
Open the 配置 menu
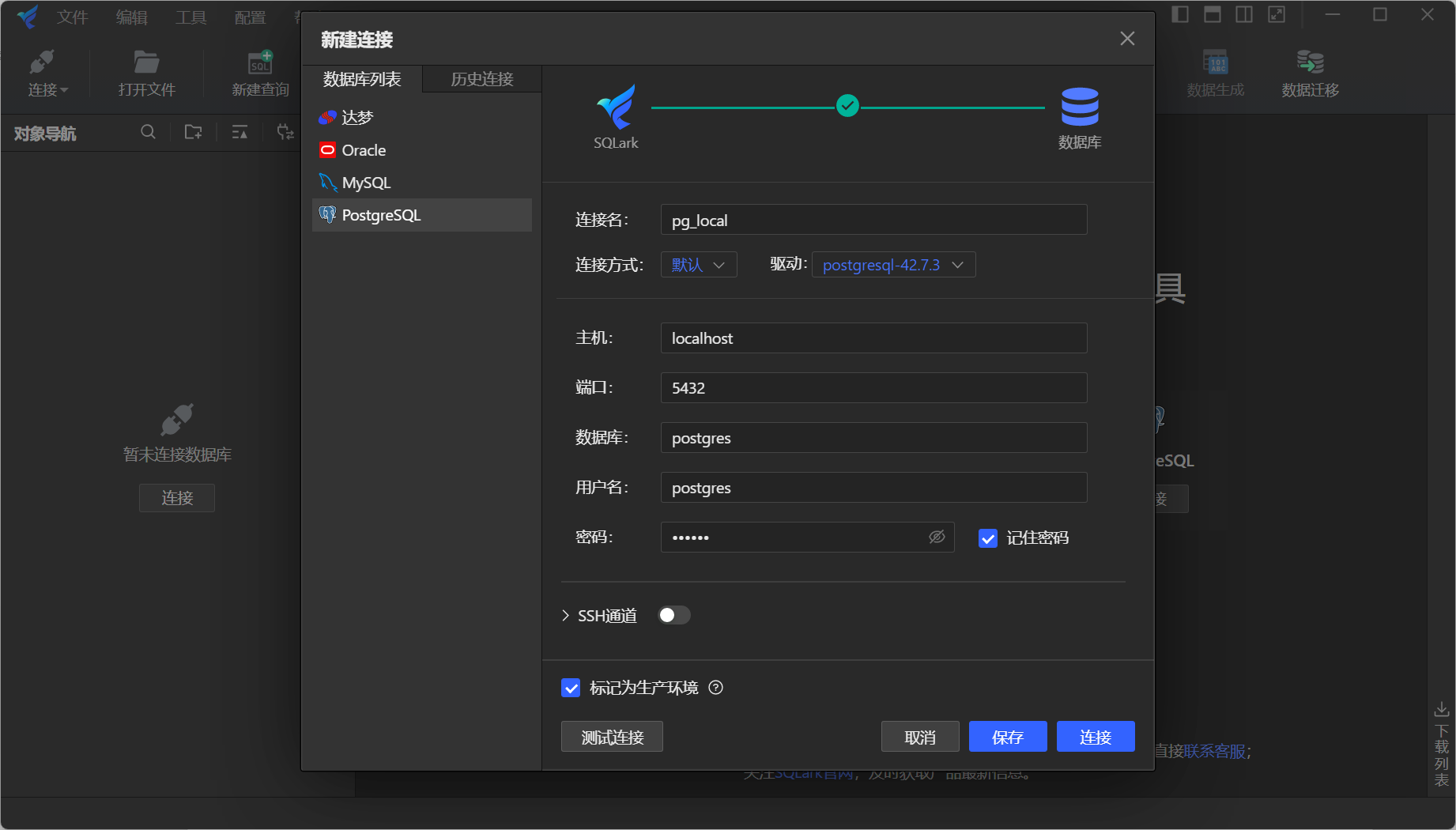pyautogui.click(x=250, y=17)
